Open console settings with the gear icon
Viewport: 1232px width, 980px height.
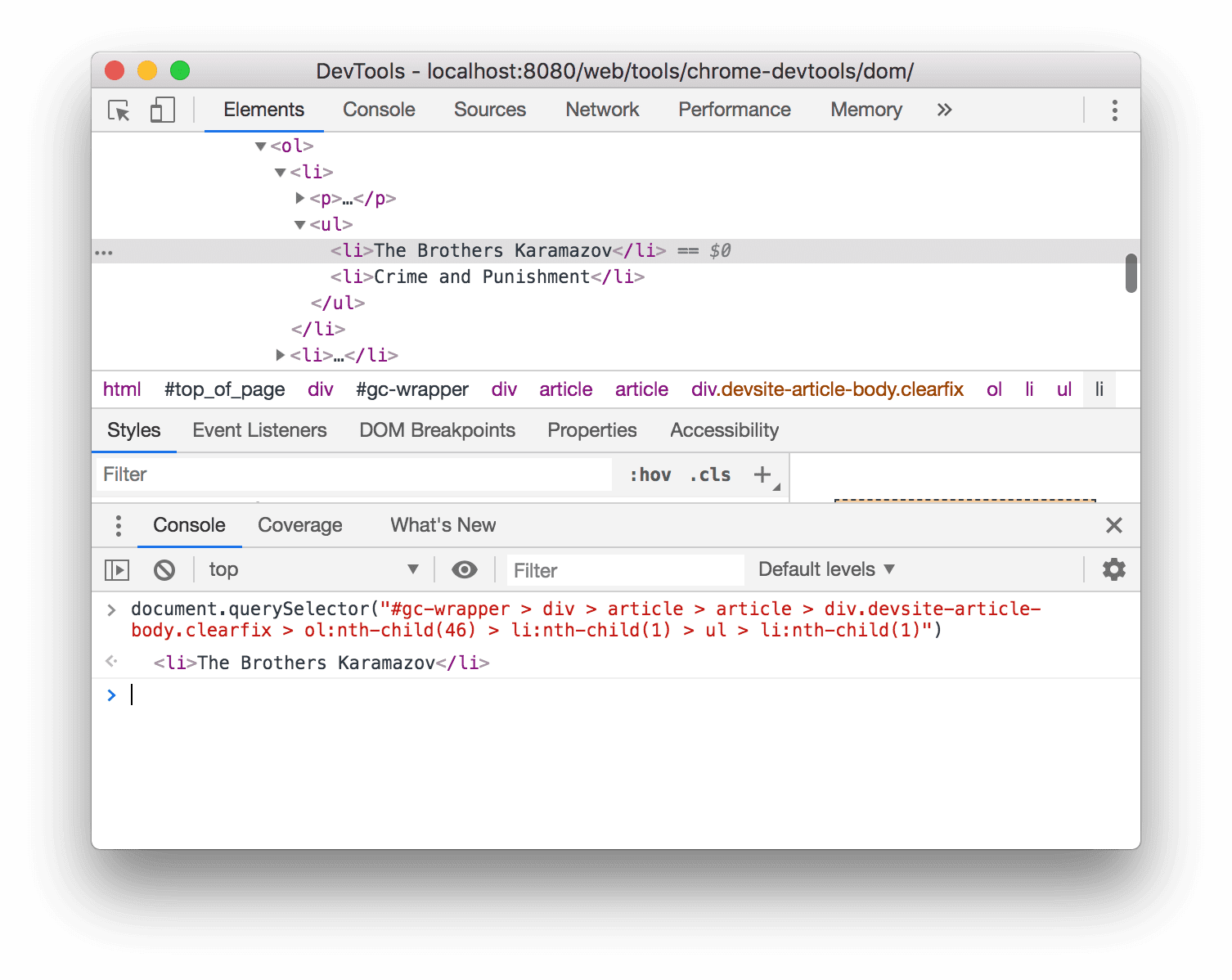(1113, 569)
